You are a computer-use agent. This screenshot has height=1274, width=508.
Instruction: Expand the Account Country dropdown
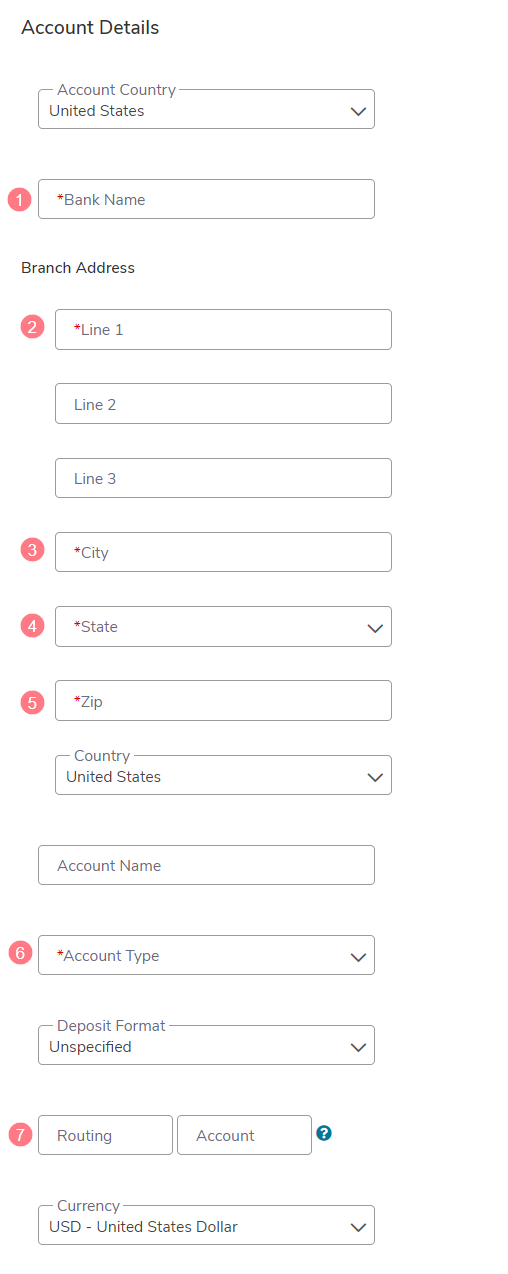206,109
